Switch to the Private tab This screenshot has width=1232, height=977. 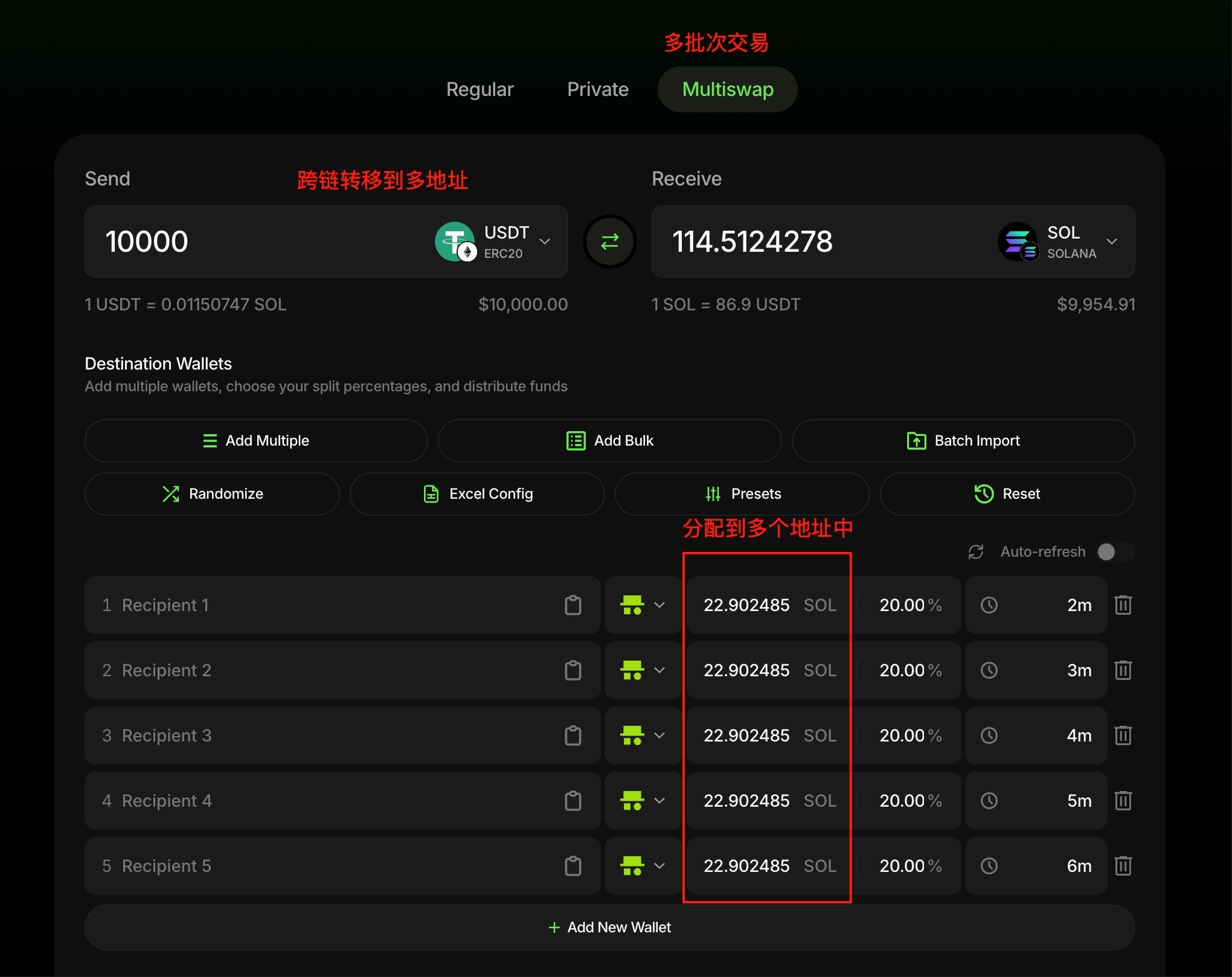point(598,89)
